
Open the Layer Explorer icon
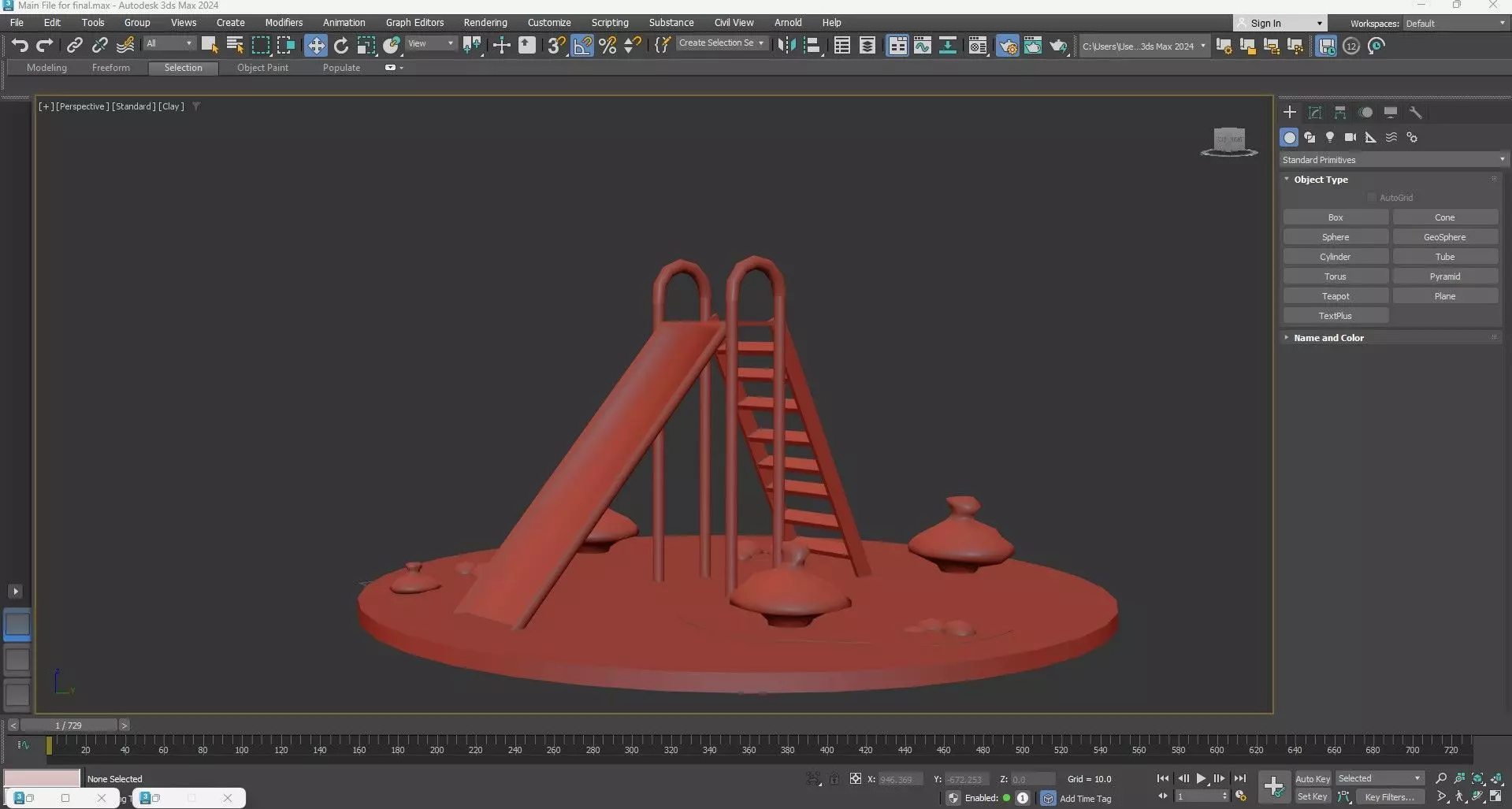pos(867,46)
